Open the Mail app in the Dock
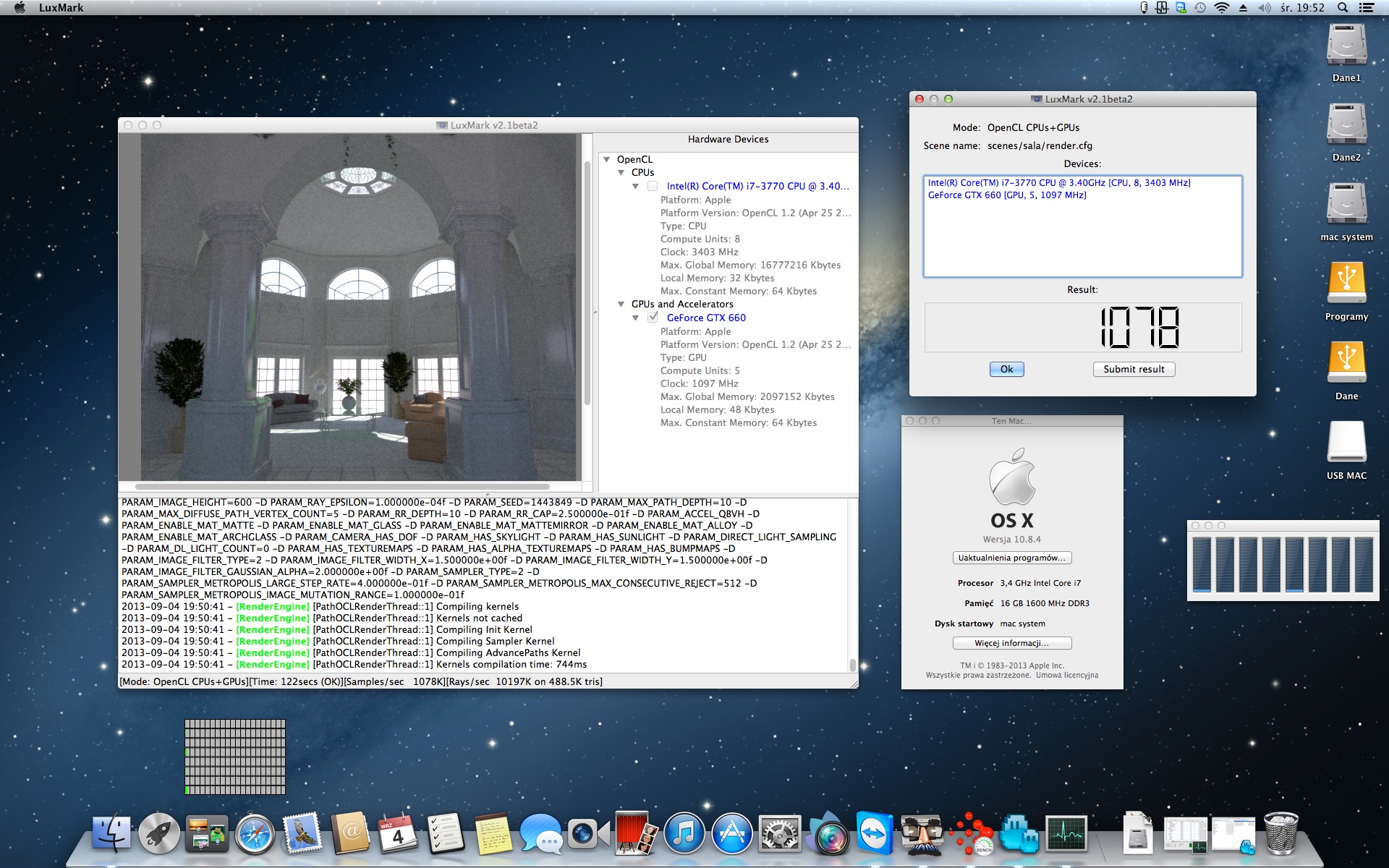 (x=302, y=833)
